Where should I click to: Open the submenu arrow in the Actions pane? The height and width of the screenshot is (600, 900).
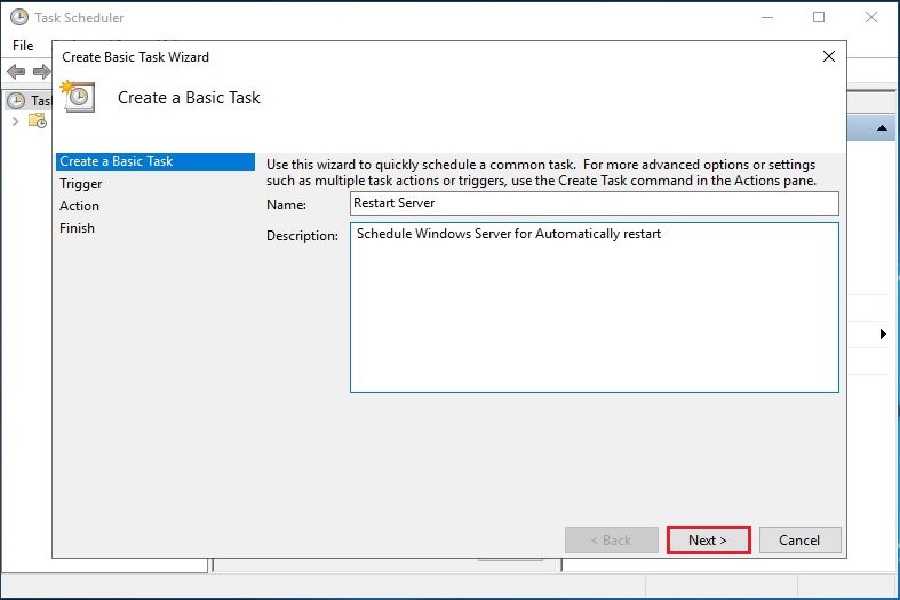point(883,334)
